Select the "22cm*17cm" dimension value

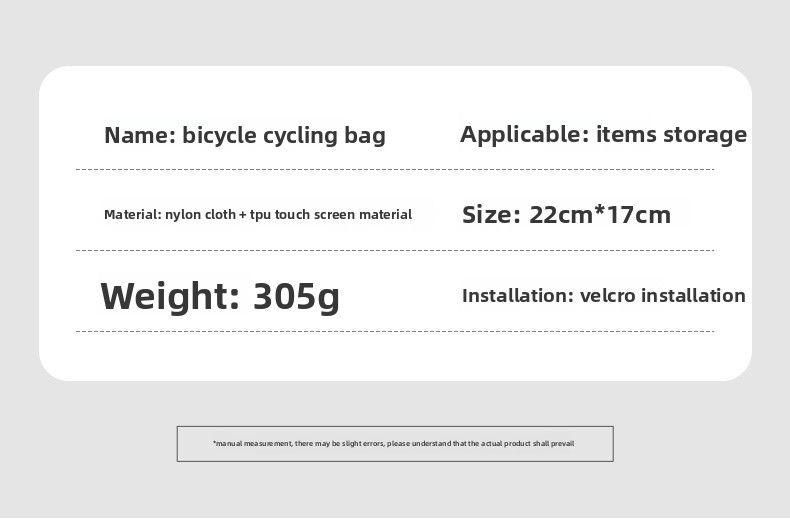(599, 215)
